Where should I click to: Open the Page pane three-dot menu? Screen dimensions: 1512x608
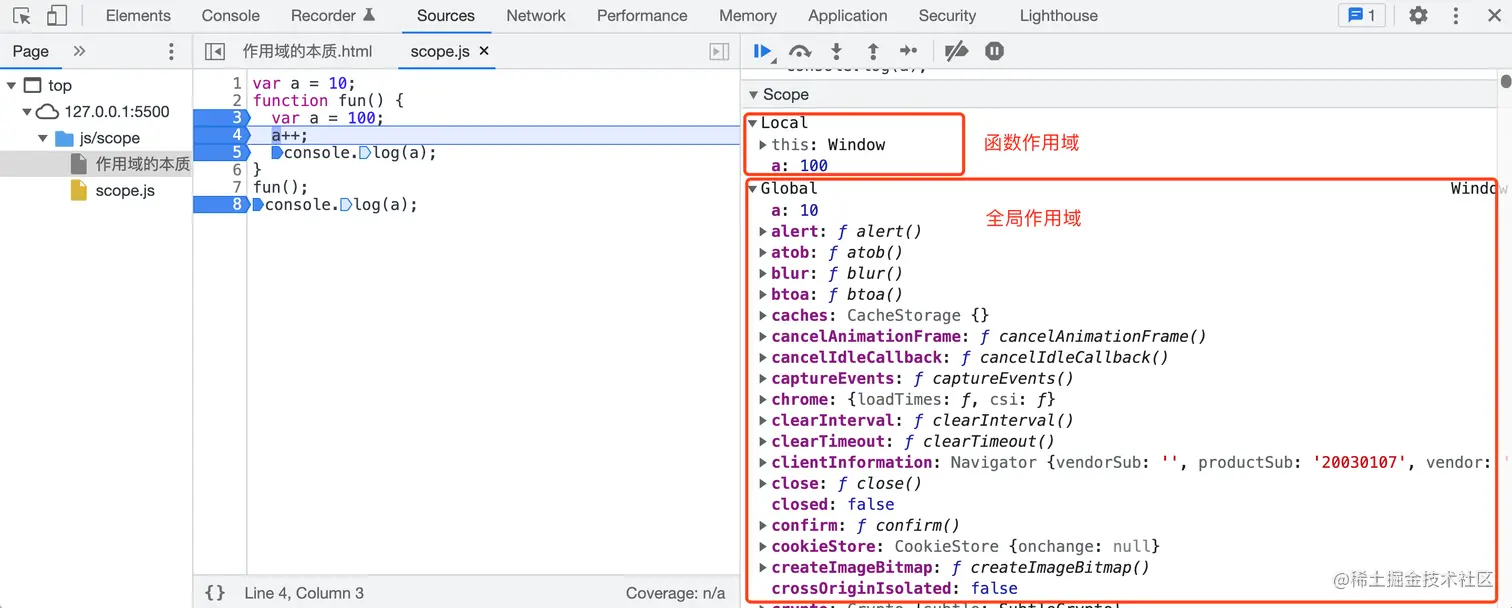pyautogui.click(x=171, y=51)
